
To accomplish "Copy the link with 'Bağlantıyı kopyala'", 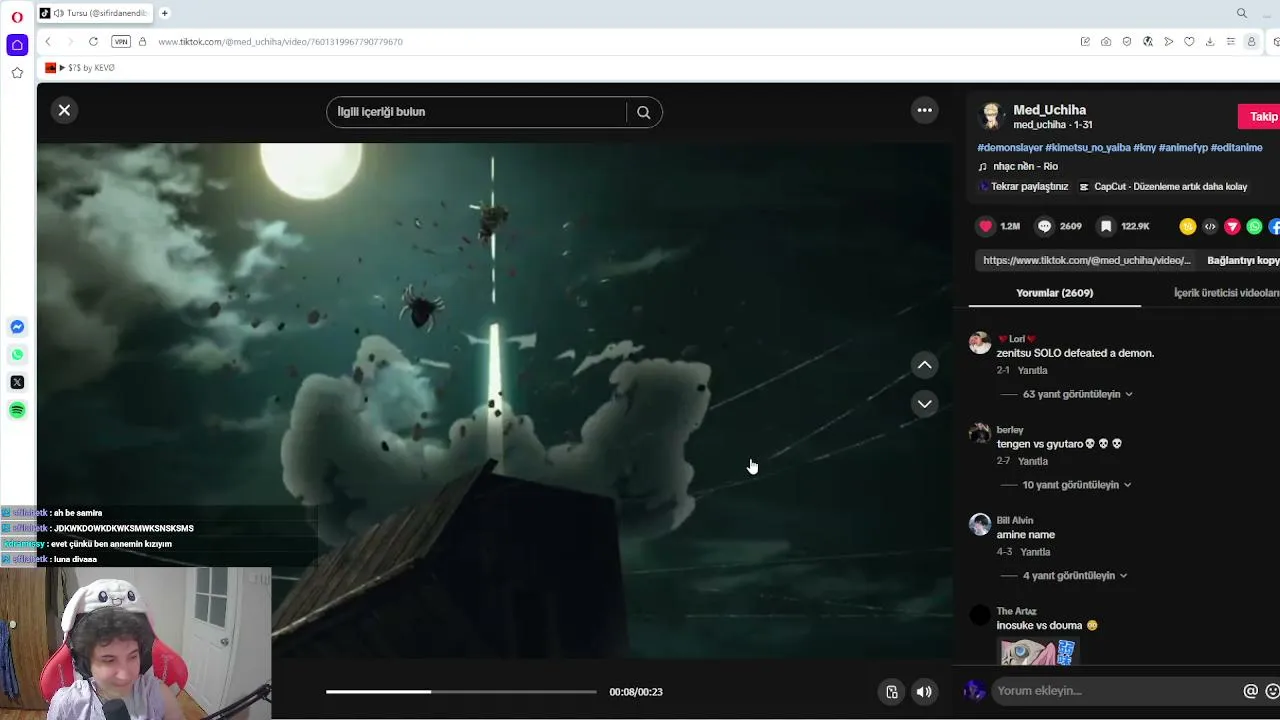I will (1243, 260).
